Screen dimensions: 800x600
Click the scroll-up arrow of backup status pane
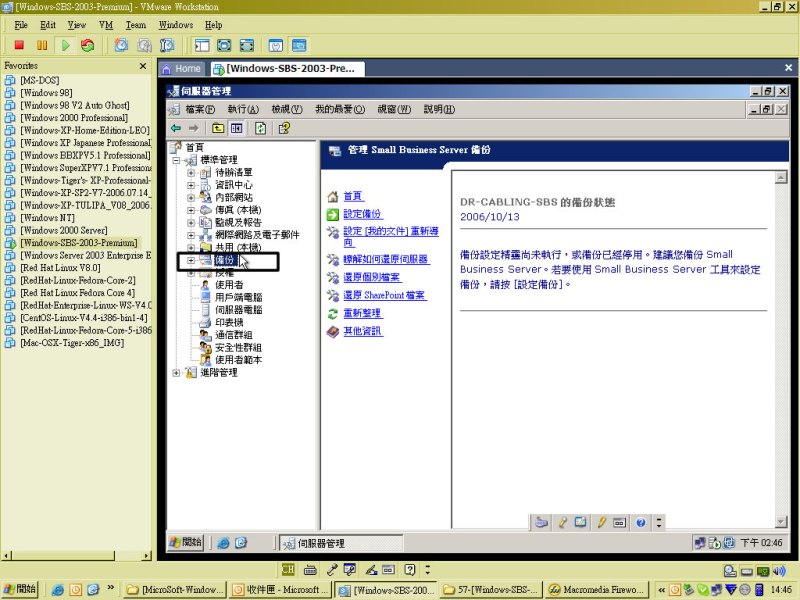pos(781,178)
